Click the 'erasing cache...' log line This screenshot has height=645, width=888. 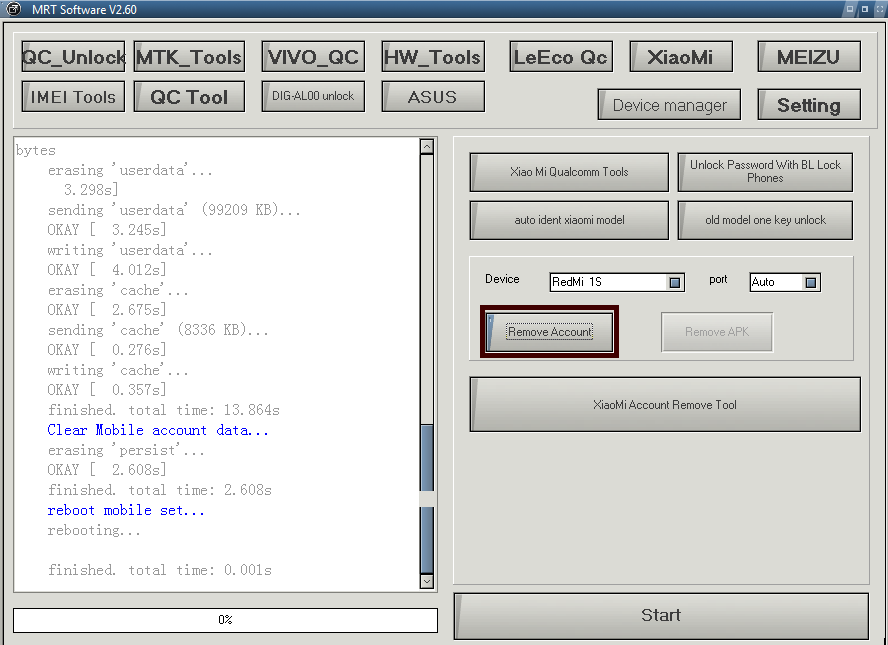pyautogui.click(x=118, y=291)
